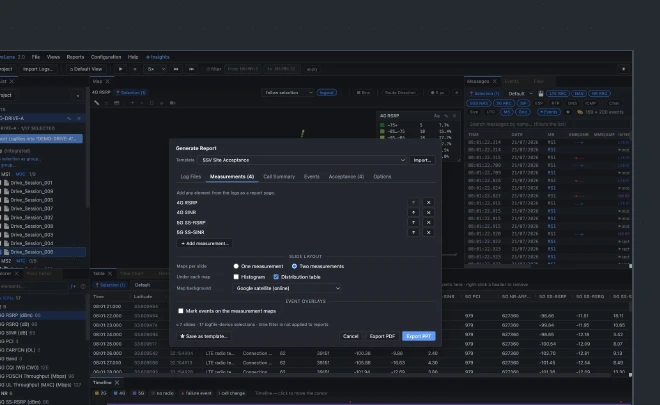The image size is (660, 405).
Task: Move 5G SS-SINR measurement up
Action: point(413,232)
